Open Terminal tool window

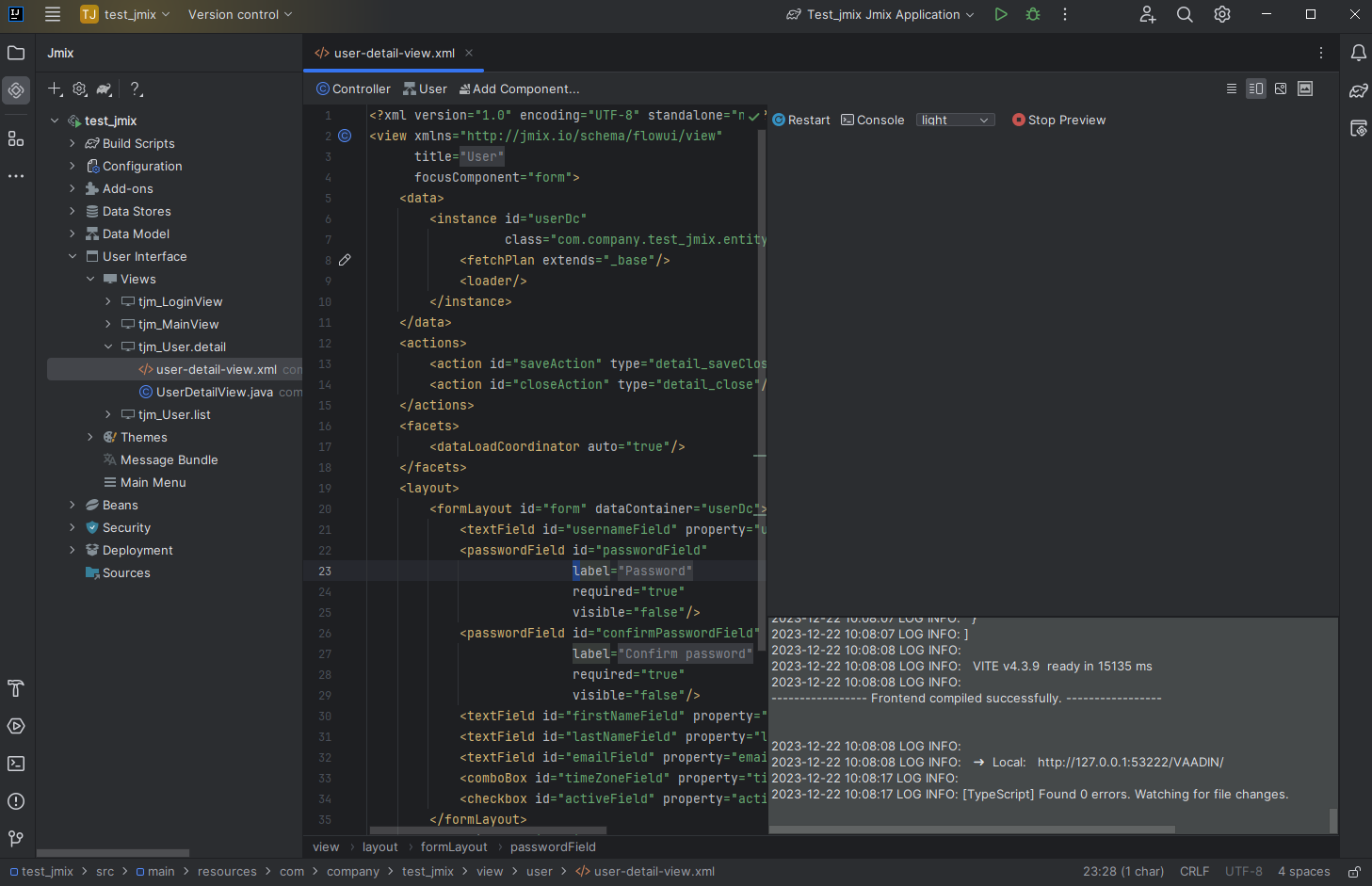(16, 764)
